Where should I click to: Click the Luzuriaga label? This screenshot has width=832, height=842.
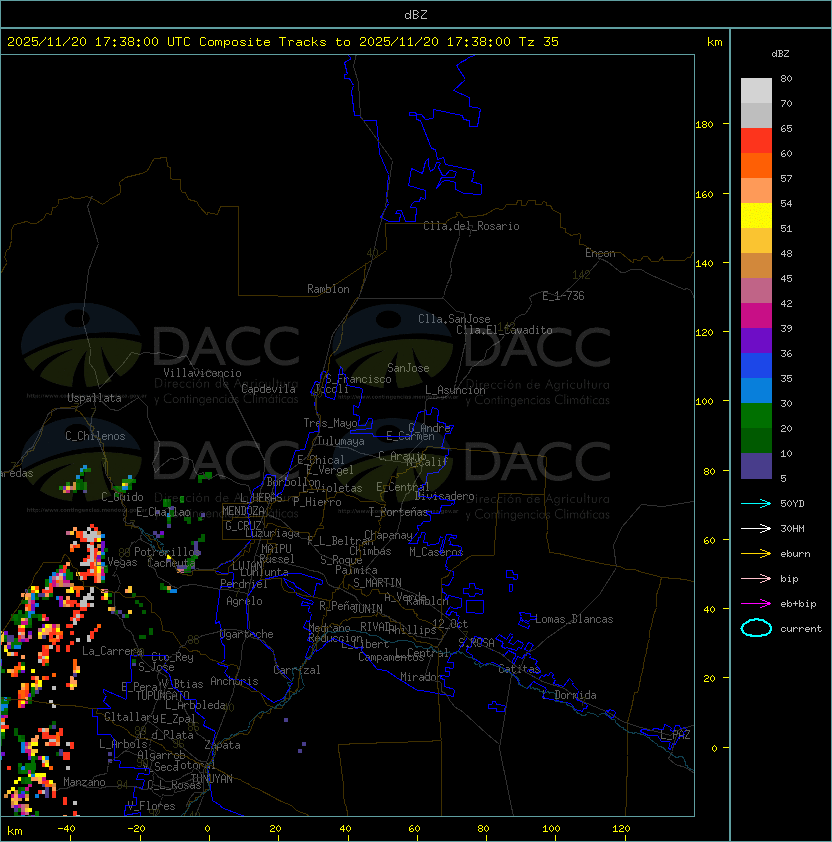pos(272,533)
